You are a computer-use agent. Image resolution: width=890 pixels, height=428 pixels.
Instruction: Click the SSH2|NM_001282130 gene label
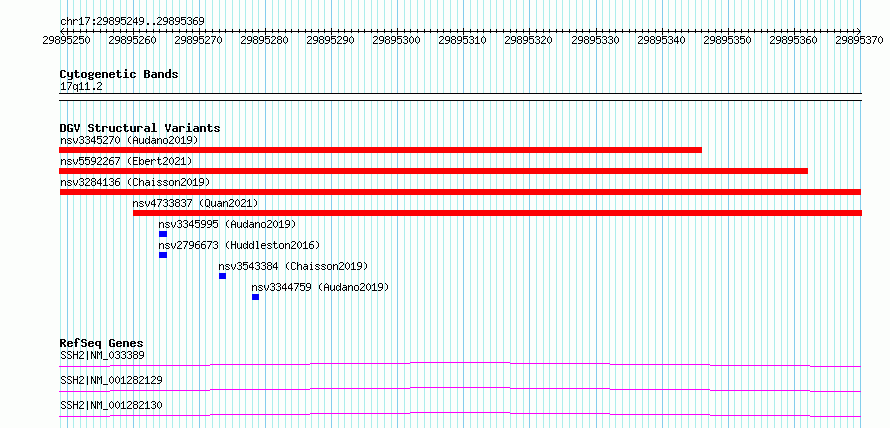click(111, 405)
